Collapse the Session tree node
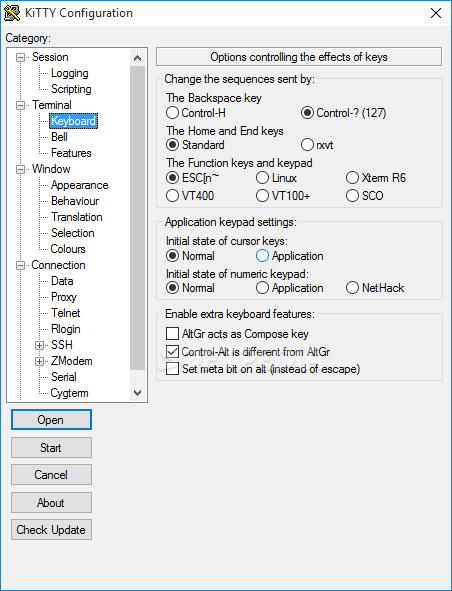This screenshot has height=591, width=452. point(20,57)
